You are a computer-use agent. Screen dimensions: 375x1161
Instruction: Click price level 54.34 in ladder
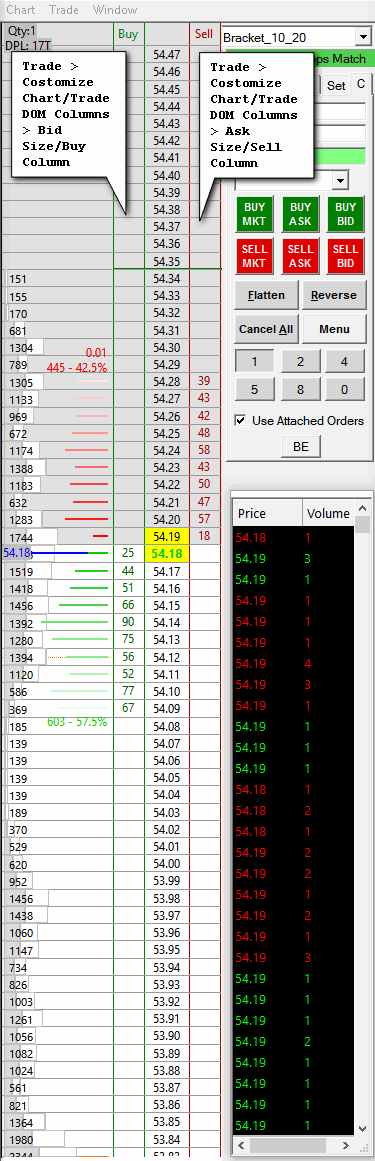point(167,278)
